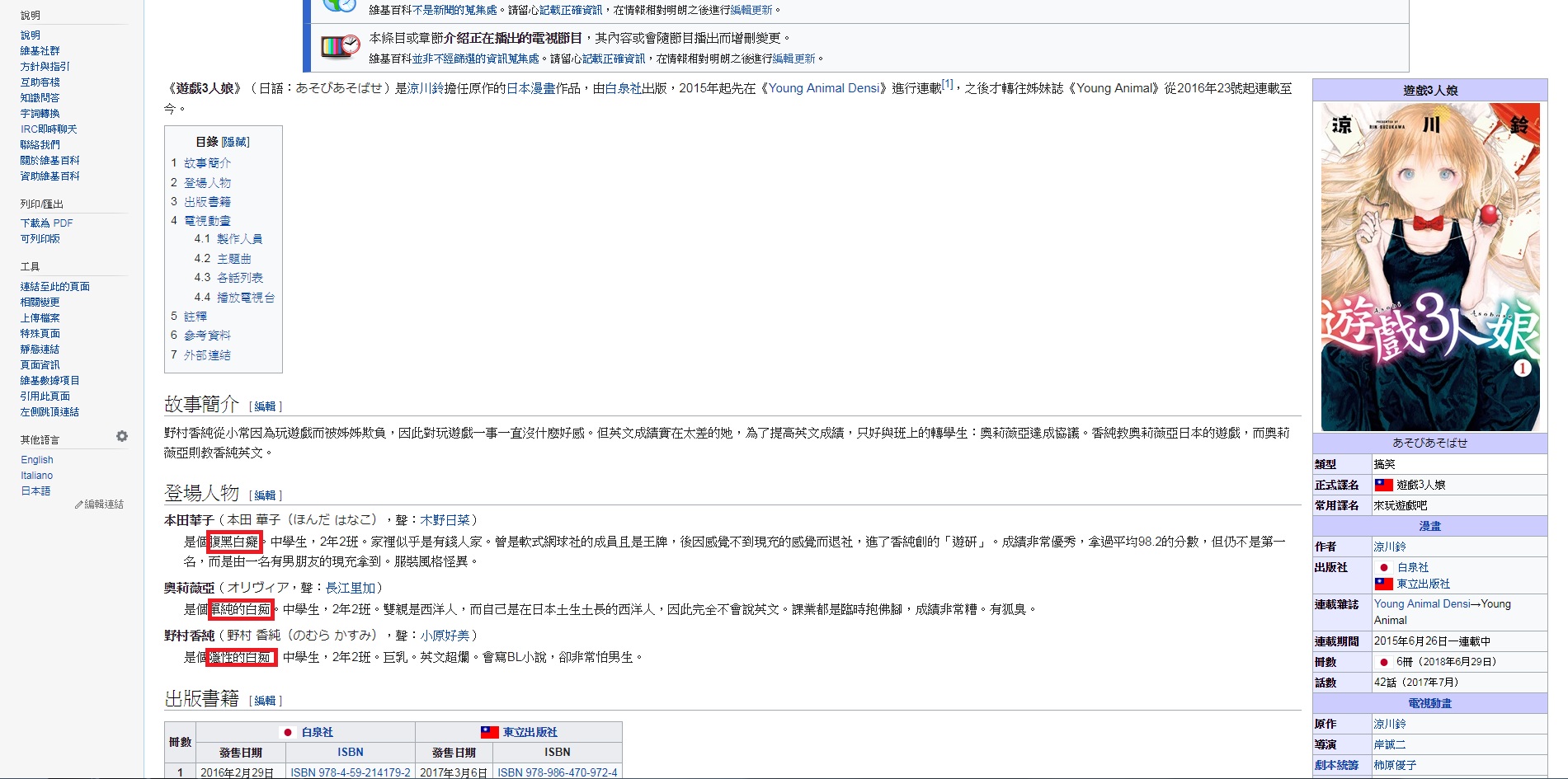
Task: Click the Taiwan flag beside 東立出版社 in table header
Action: (490, 732)
